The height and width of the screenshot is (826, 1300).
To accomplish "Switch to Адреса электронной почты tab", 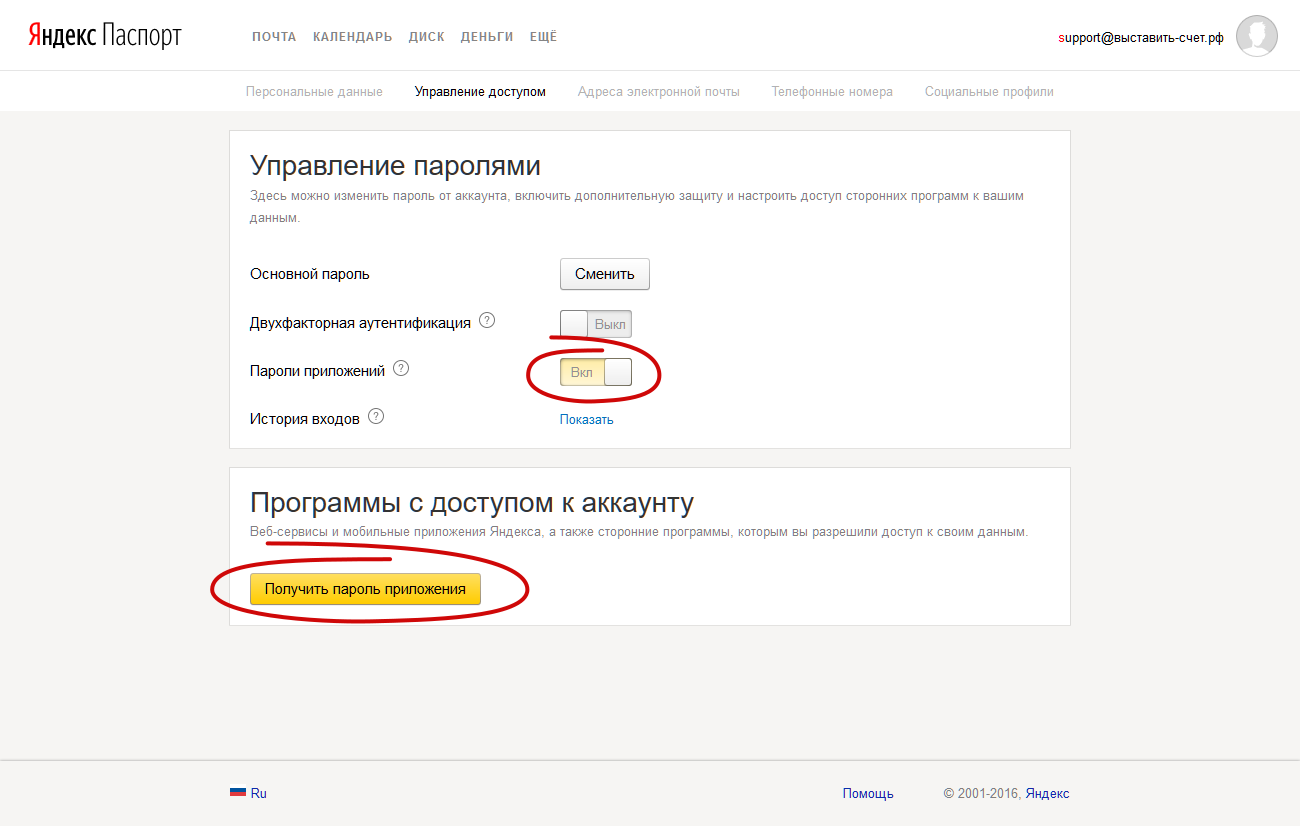I will click(x=659, y=92).
